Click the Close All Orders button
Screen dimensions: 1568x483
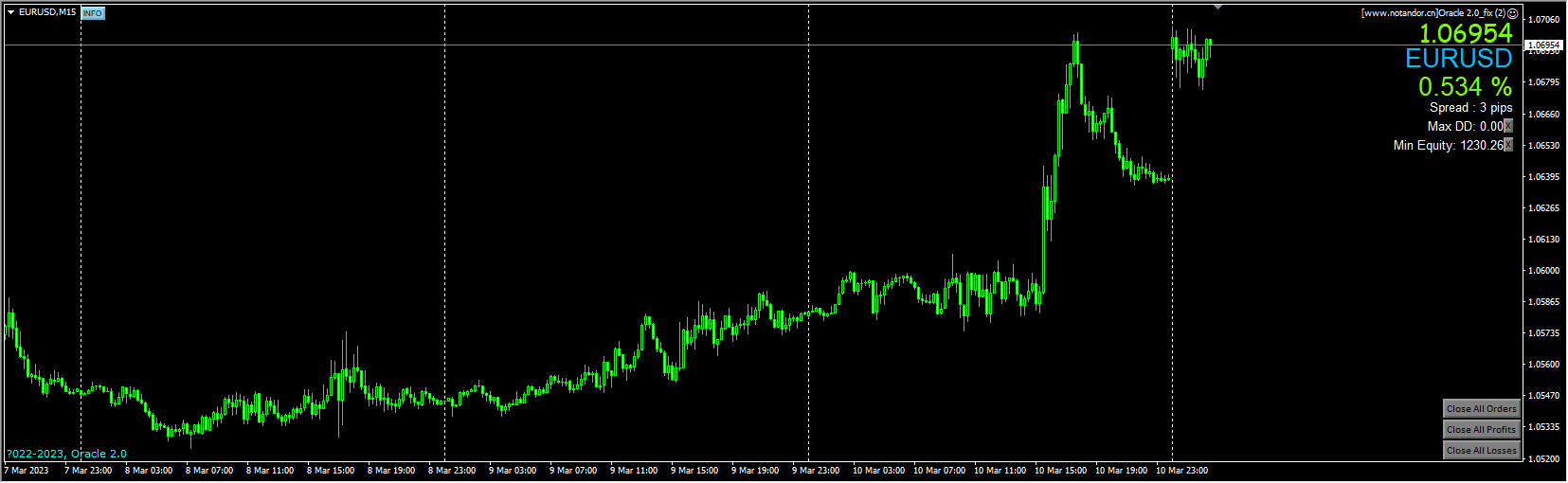click(1481, 409)
